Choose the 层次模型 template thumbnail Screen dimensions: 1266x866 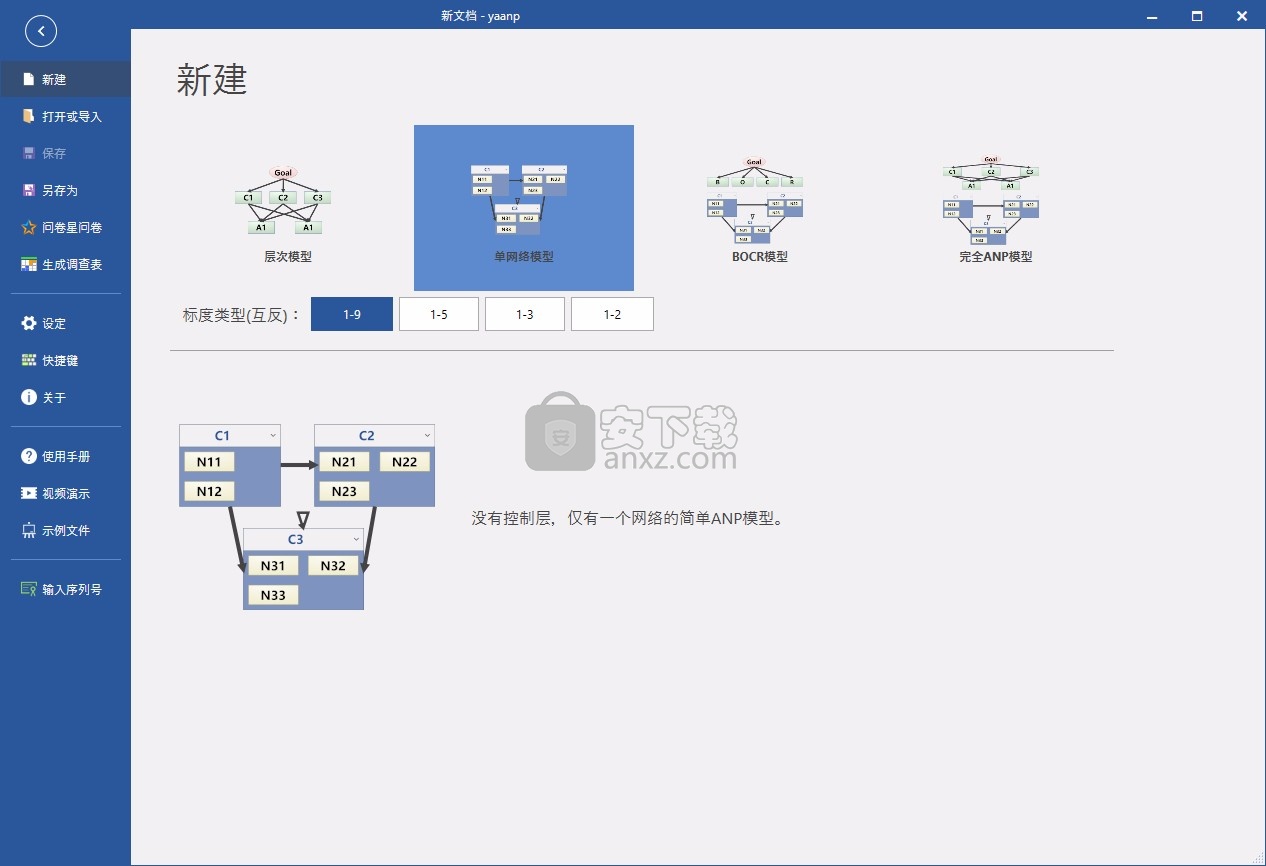pyautogui.click(x=287, y=208)
